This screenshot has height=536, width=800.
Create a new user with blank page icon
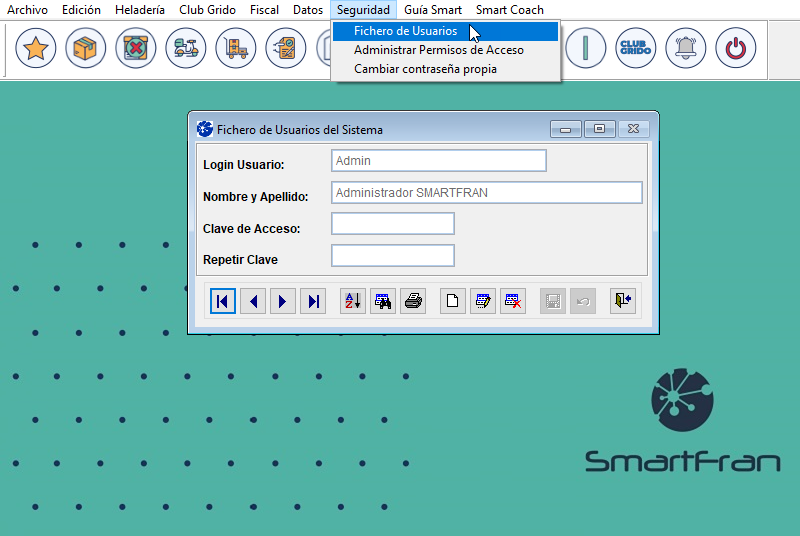(453, 301)
